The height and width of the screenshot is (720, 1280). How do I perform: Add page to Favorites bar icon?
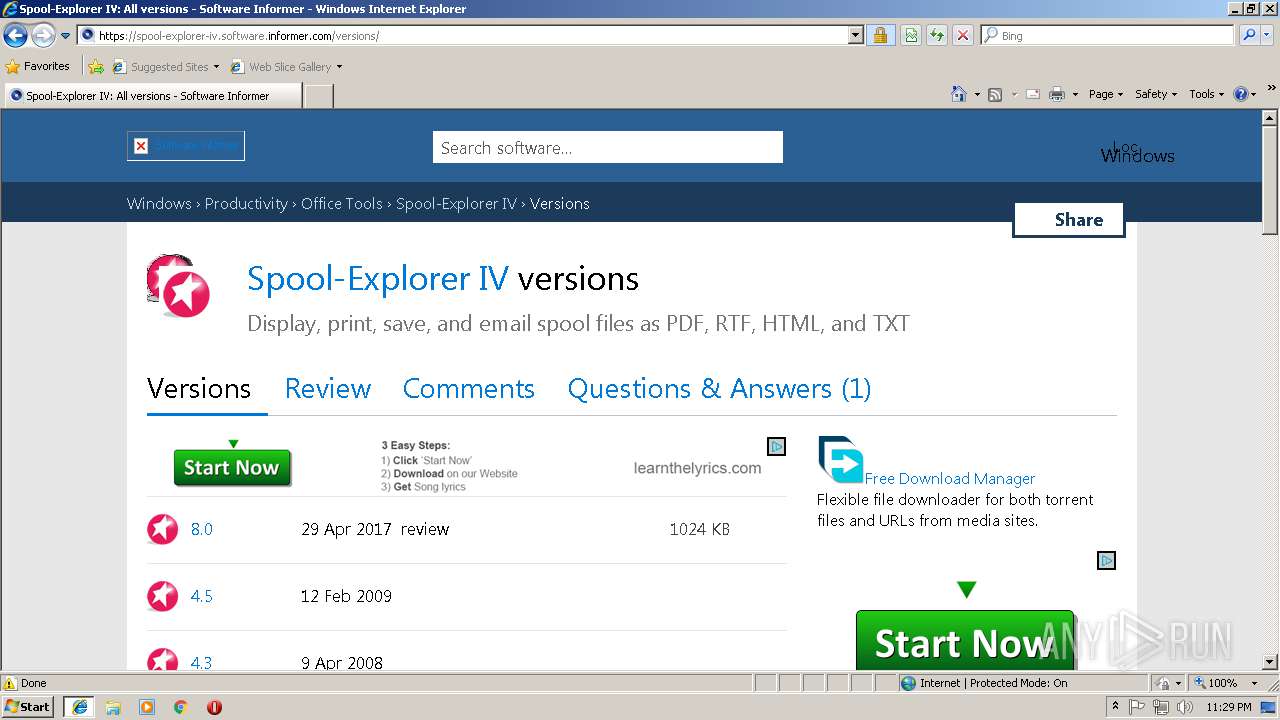[96, 67]
